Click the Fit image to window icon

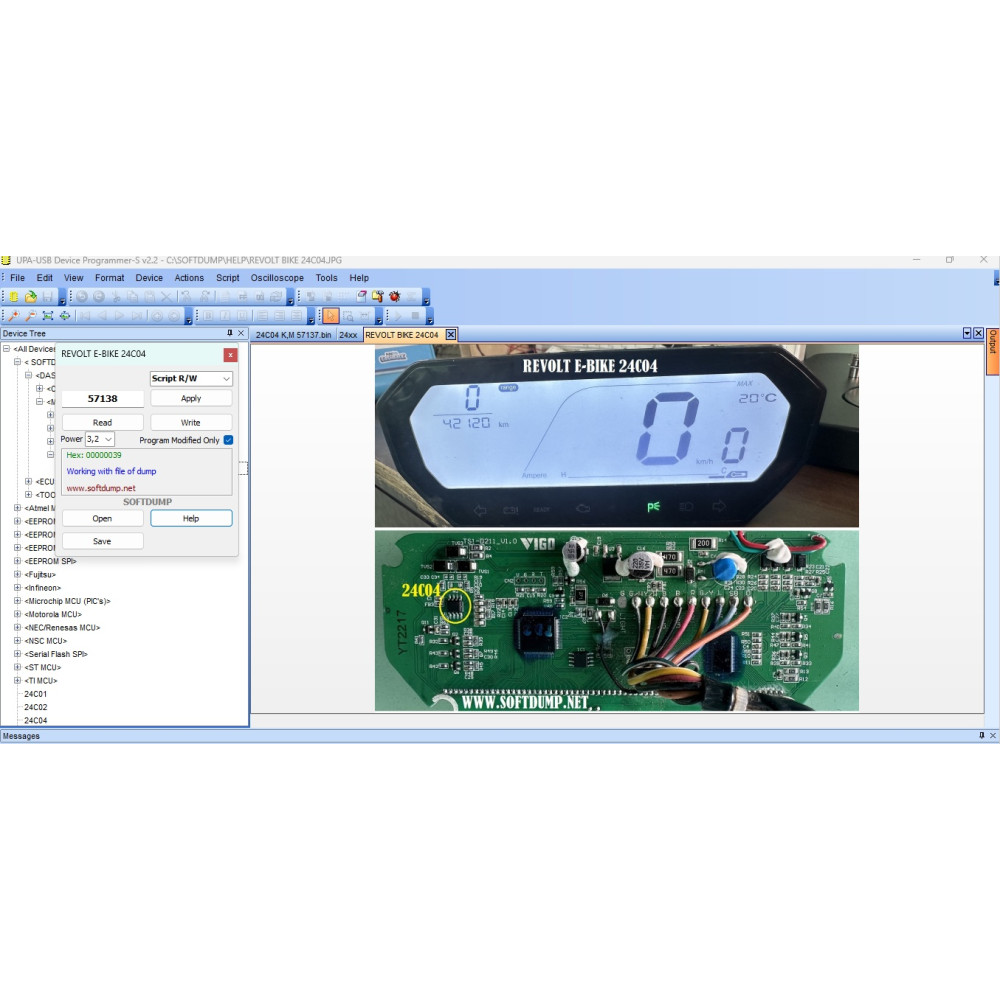tap(48, 316)
